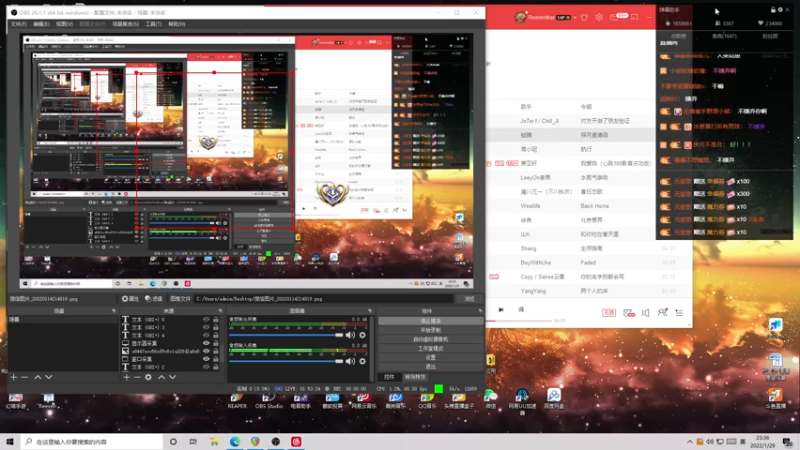
Task: Adjust desktop audio volume slider in mixer
Action: click(286, 335)
